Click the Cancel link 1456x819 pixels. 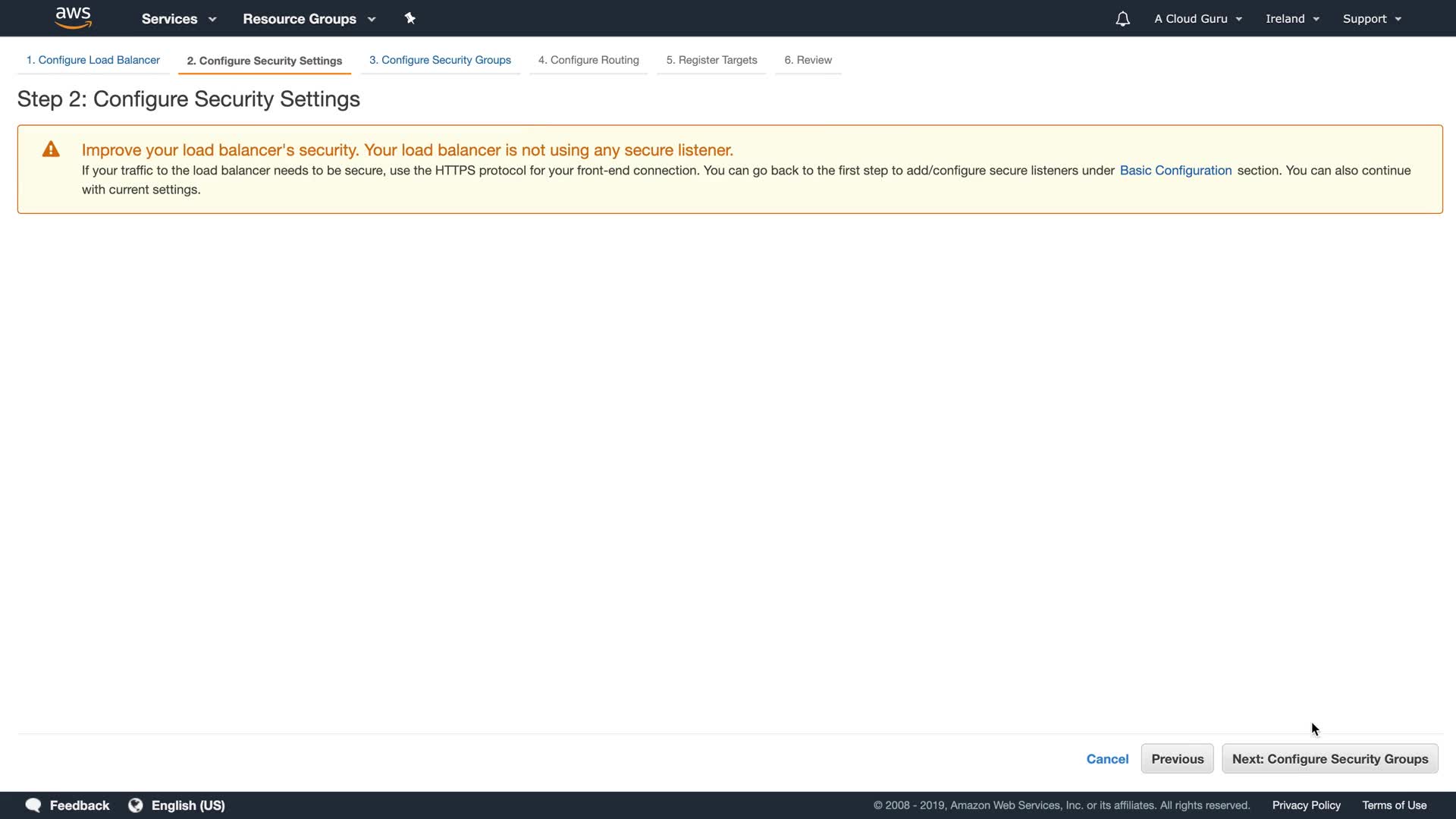pos(1107,759)
